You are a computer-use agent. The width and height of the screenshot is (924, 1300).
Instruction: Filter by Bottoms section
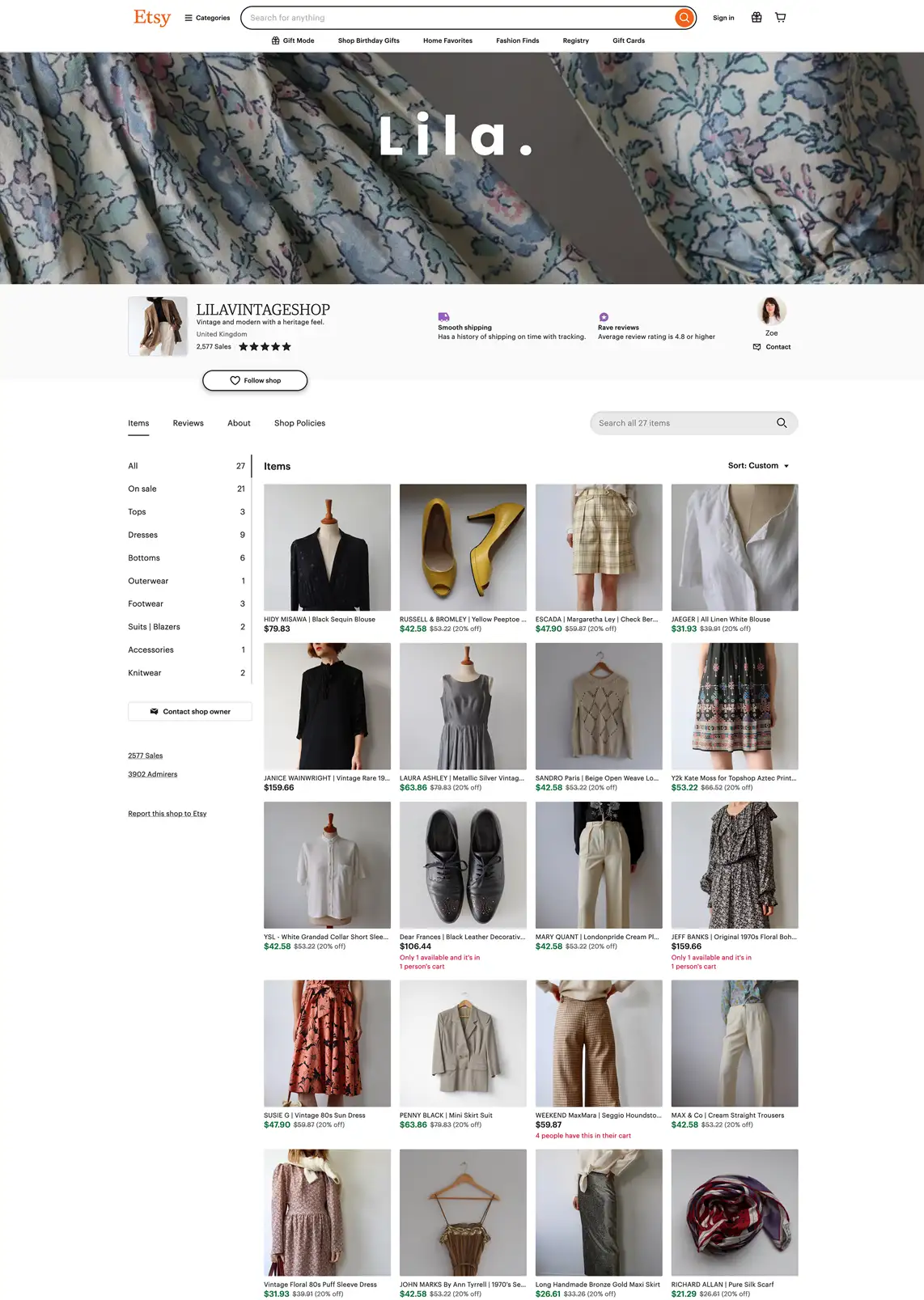pos(187,558)
